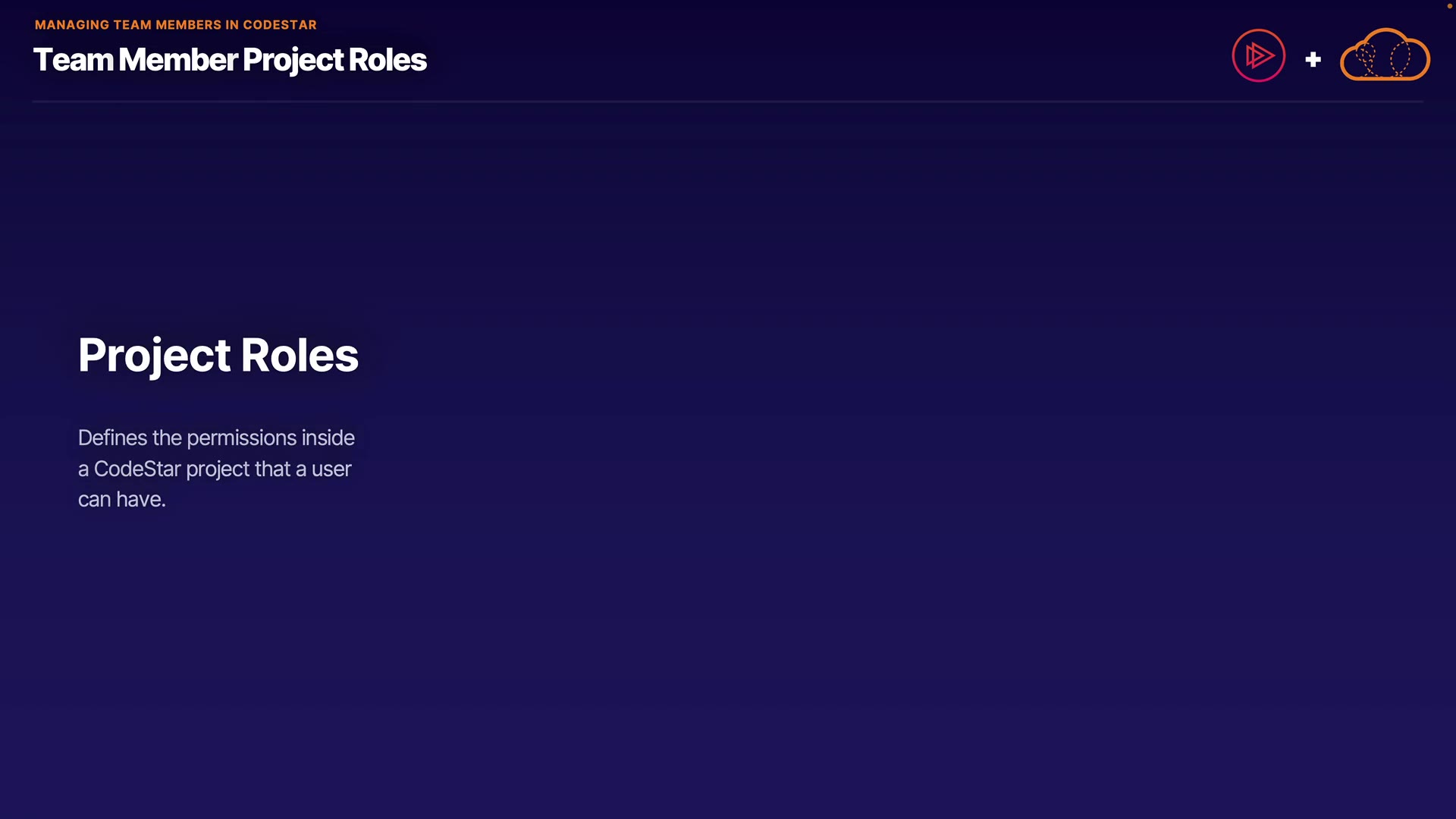
Task: Click the word 'Roles' in the large heading
Action: (x=300, y=355)
